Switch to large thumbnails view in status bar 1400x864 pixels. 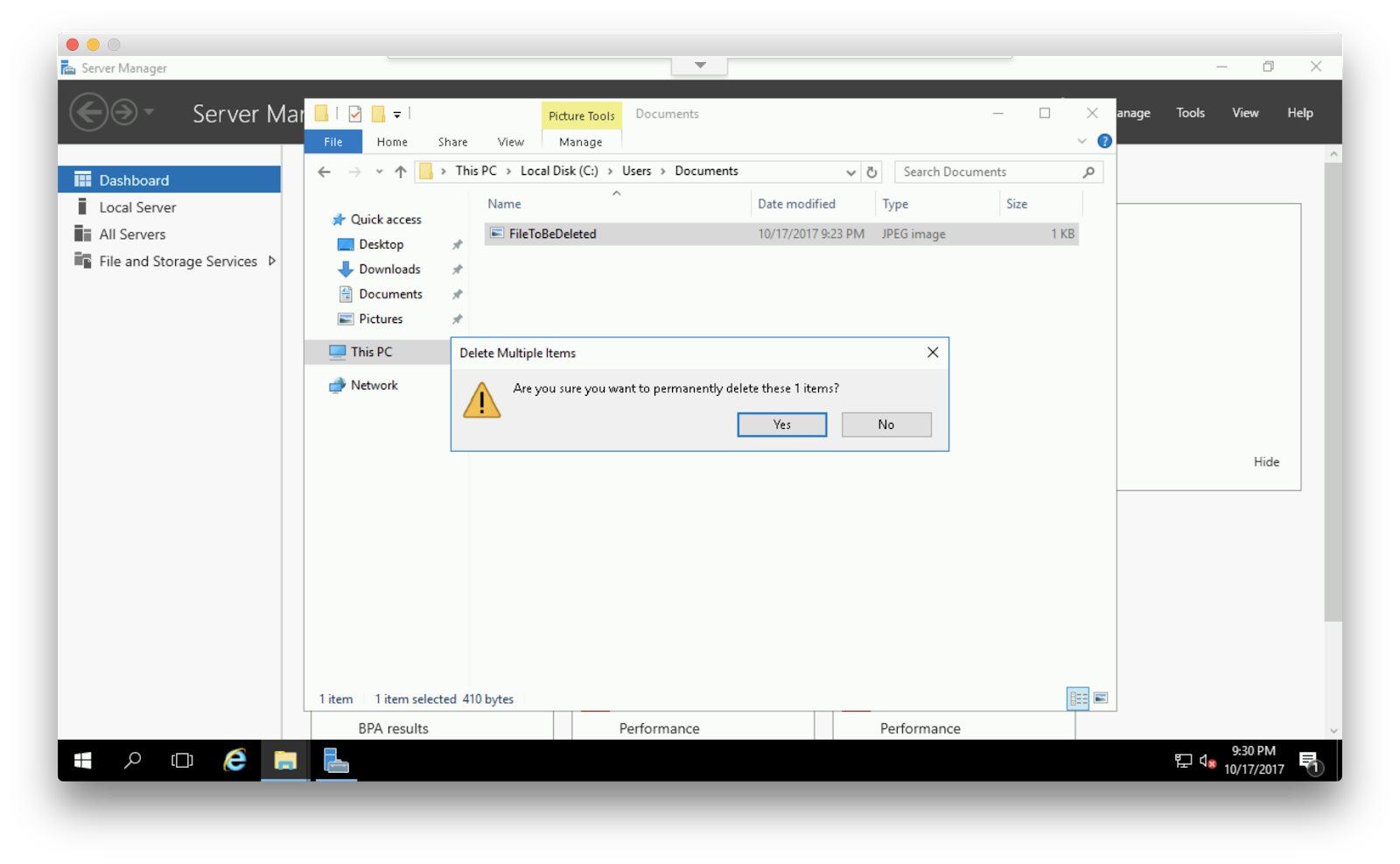[x=1102, y=699]
